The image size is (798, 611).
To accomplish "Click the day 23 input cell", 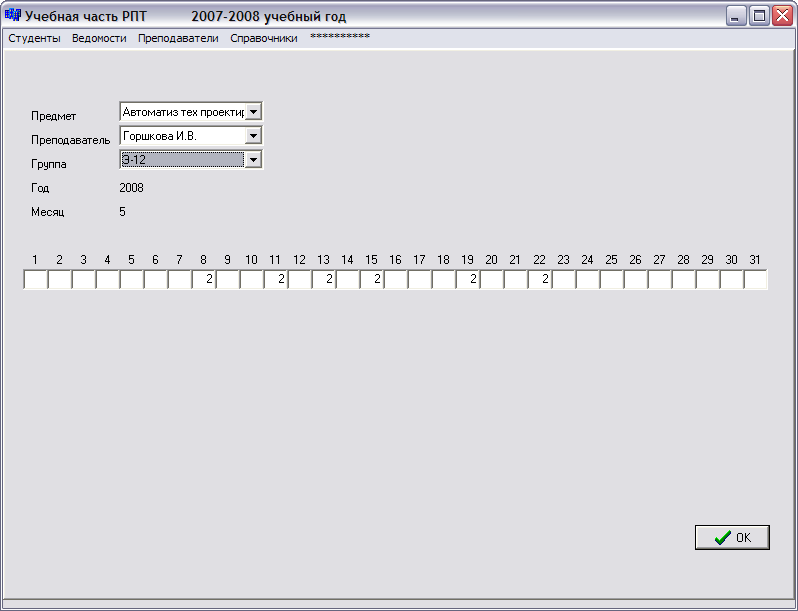I will pos(564,279).
